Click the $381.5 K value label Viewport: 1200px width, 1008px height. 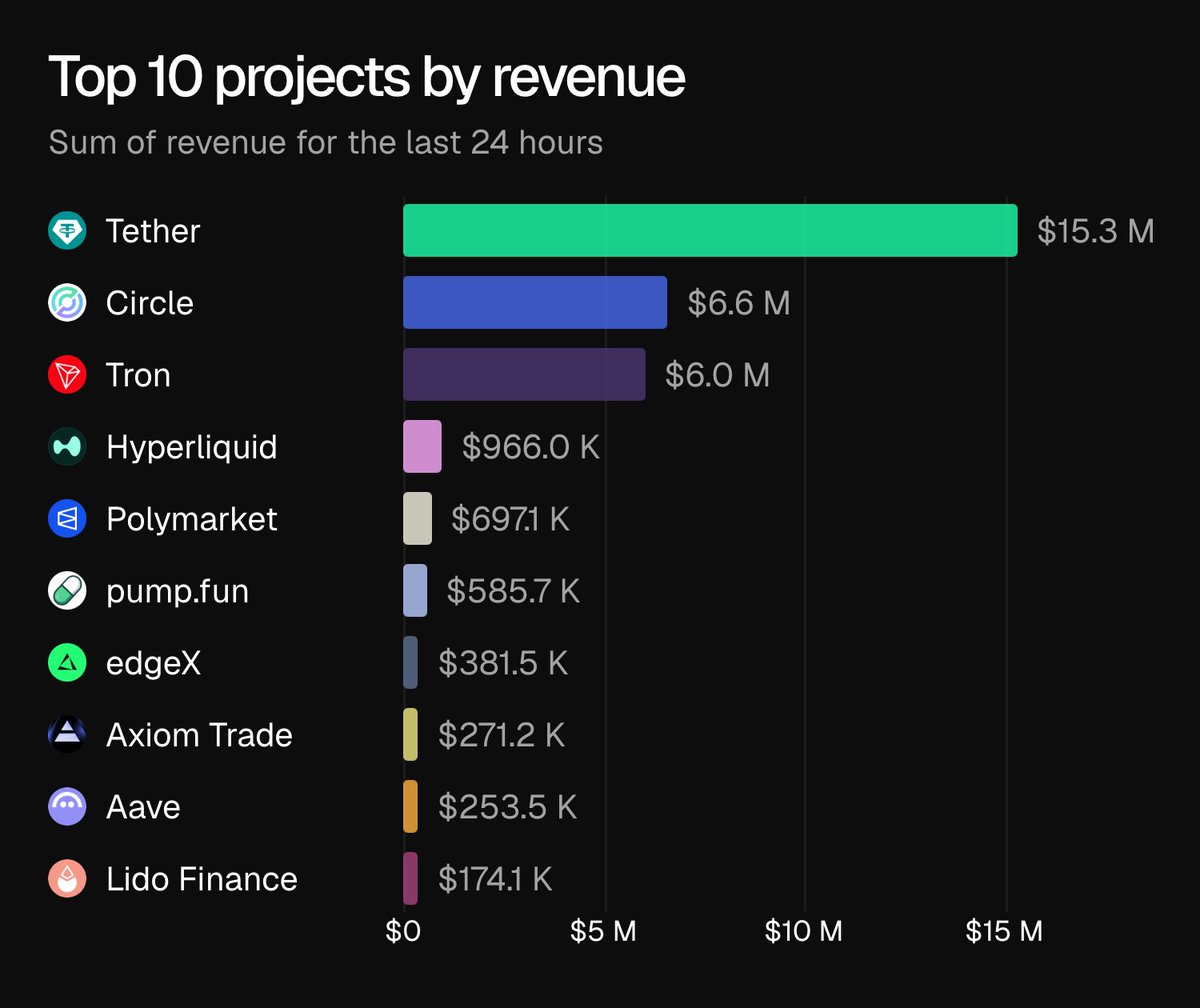[x=503, y=663]
